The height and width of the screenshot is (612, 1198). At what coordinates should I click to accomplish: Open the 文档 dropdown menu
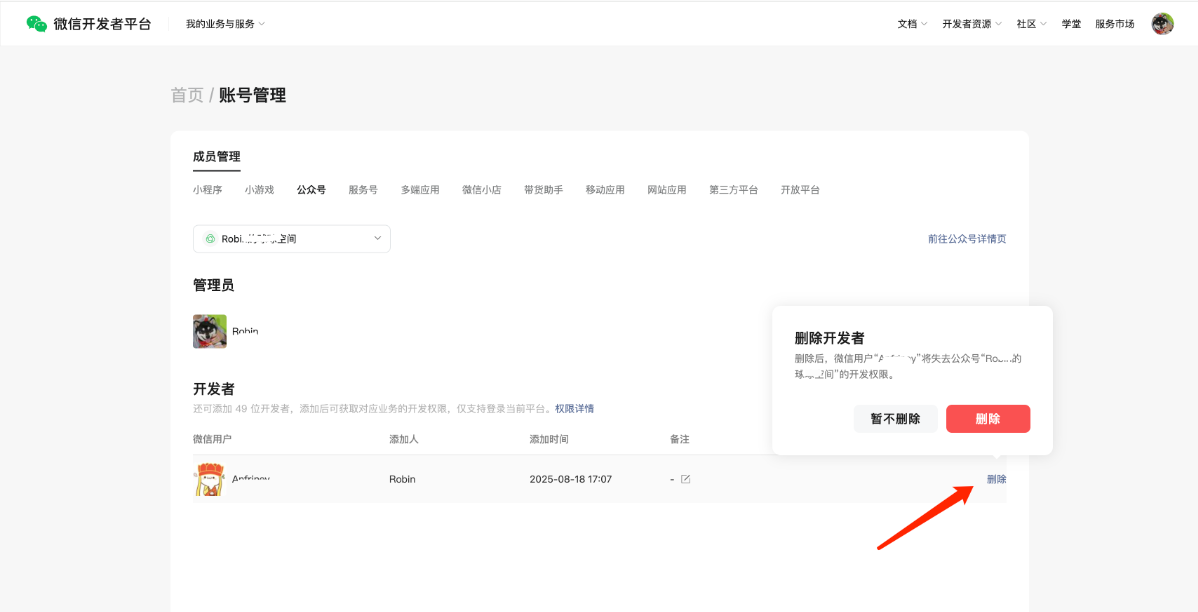pyautogui.click(x=912, y=24)
